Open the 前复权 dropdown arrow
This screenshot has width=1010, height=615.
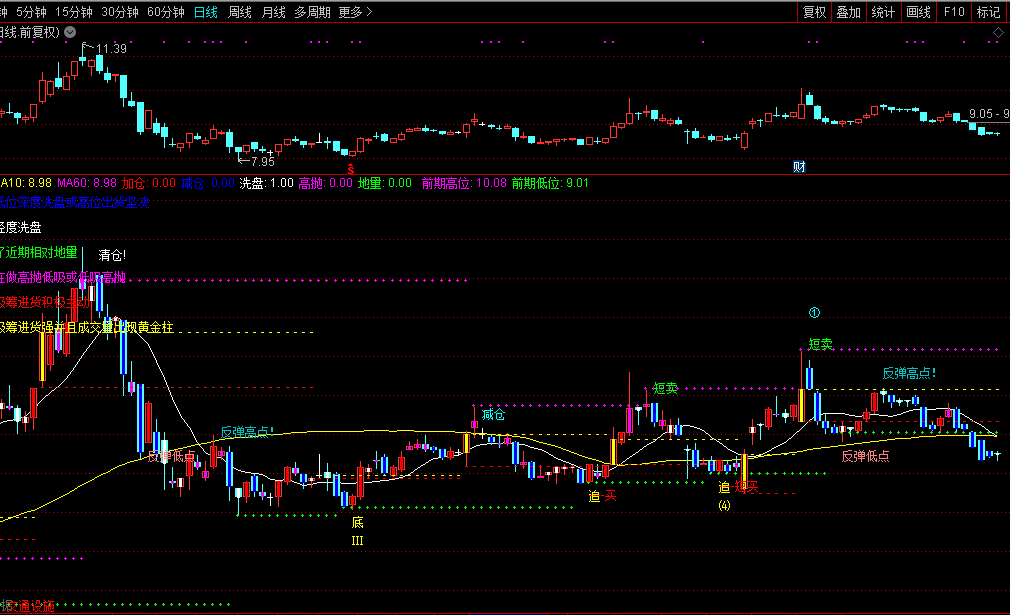click(x=69, y=32)
